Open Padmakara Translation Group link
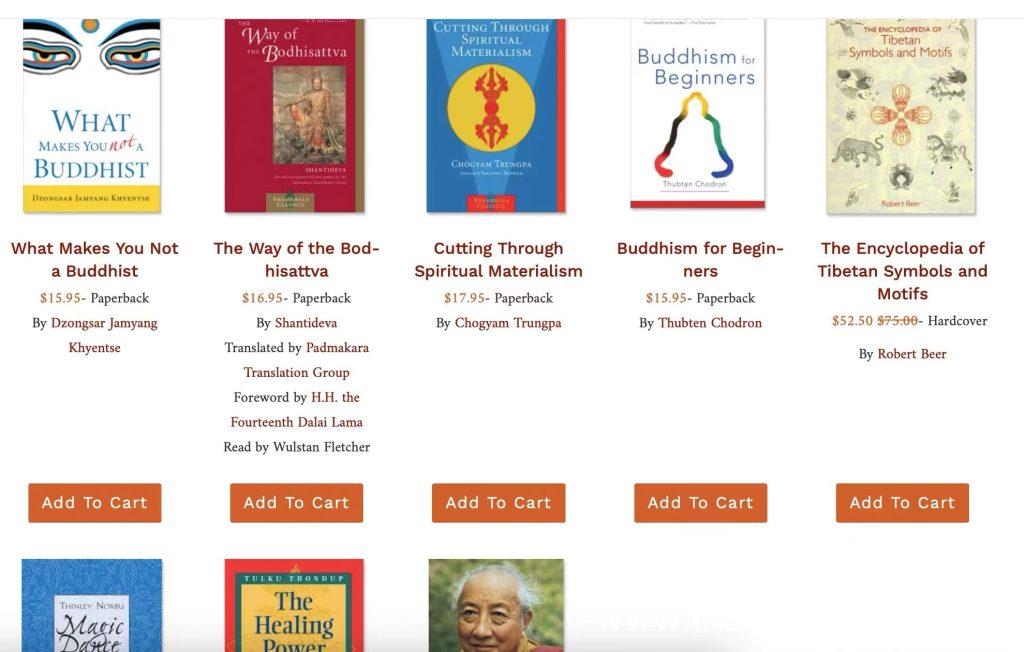The image size is (1024, 652). pos(306,360)
